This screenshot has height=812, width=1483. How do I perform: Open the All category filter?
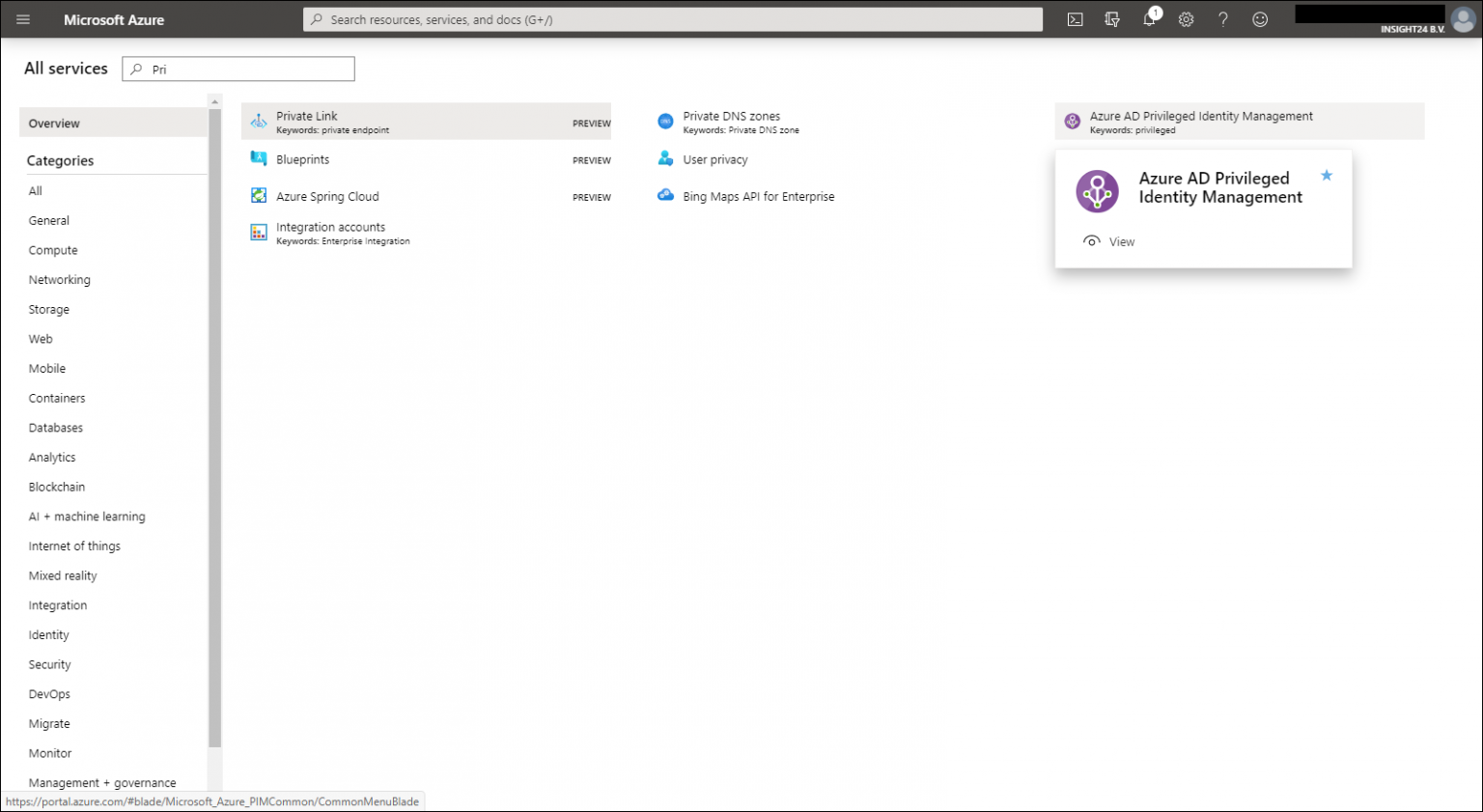tap(35, 190)
